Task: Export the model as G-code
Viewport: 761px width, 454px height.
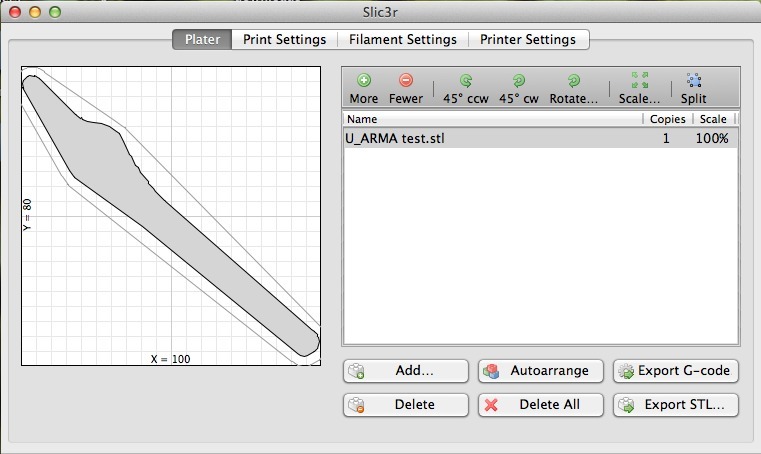Action: (676, 371)
